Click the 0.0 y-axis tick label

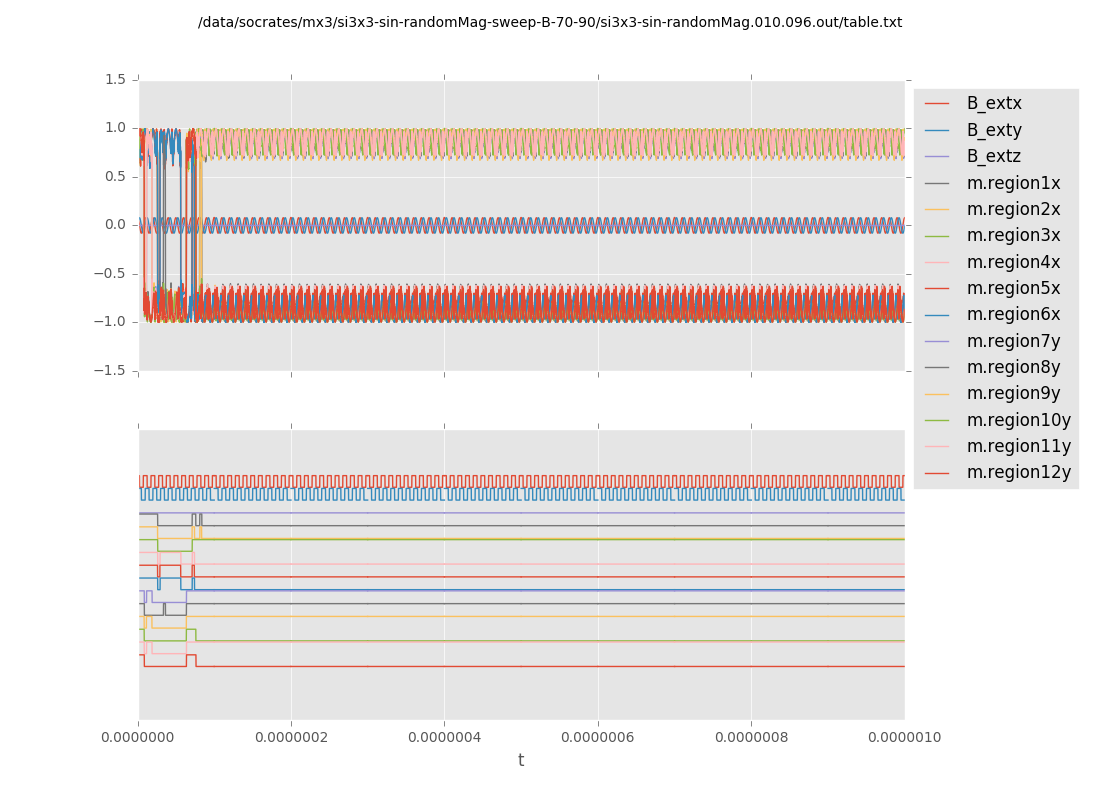[x=116, y=225]
